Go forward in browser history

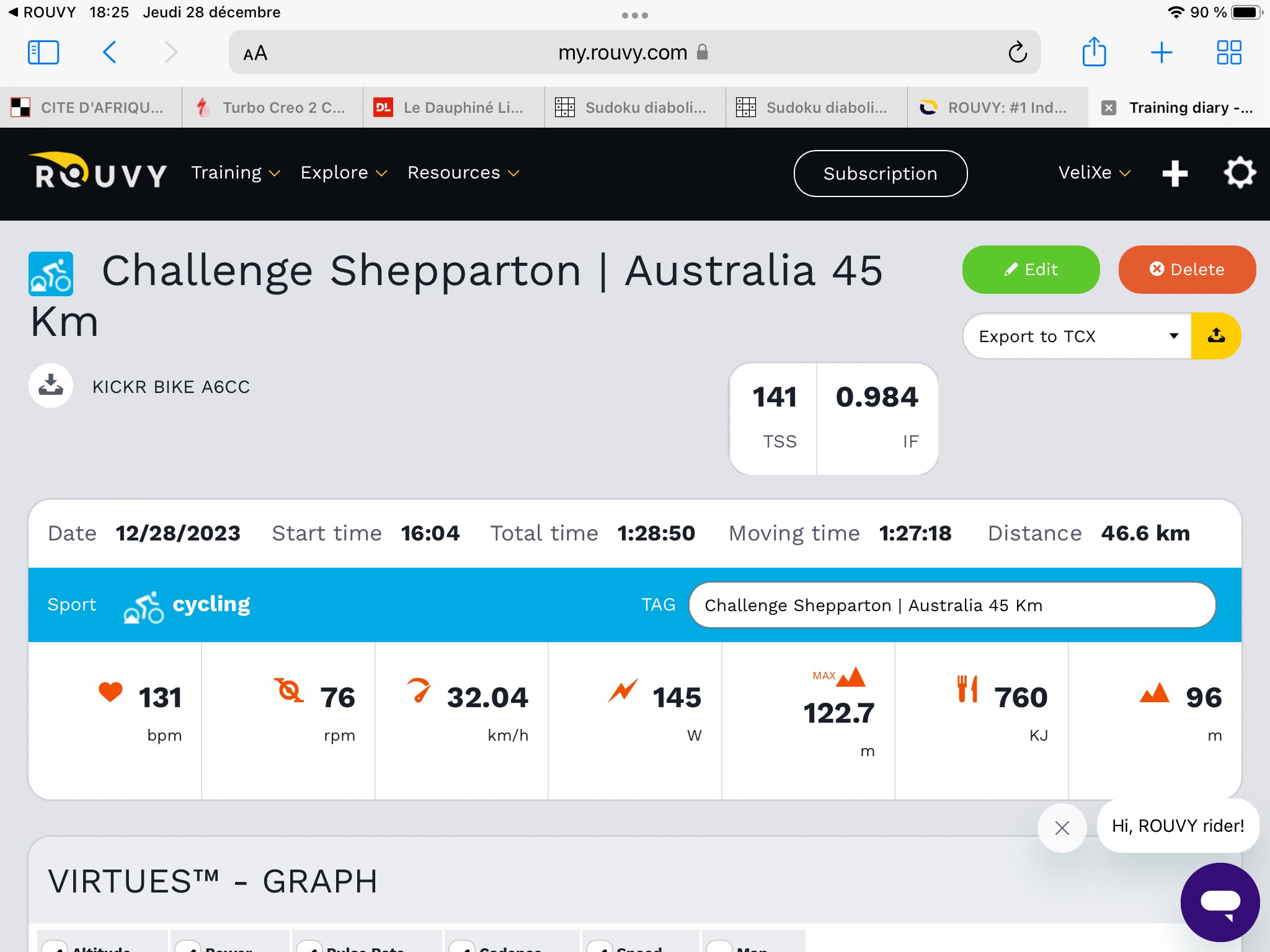pyautogui.click(x=171, y=53)
